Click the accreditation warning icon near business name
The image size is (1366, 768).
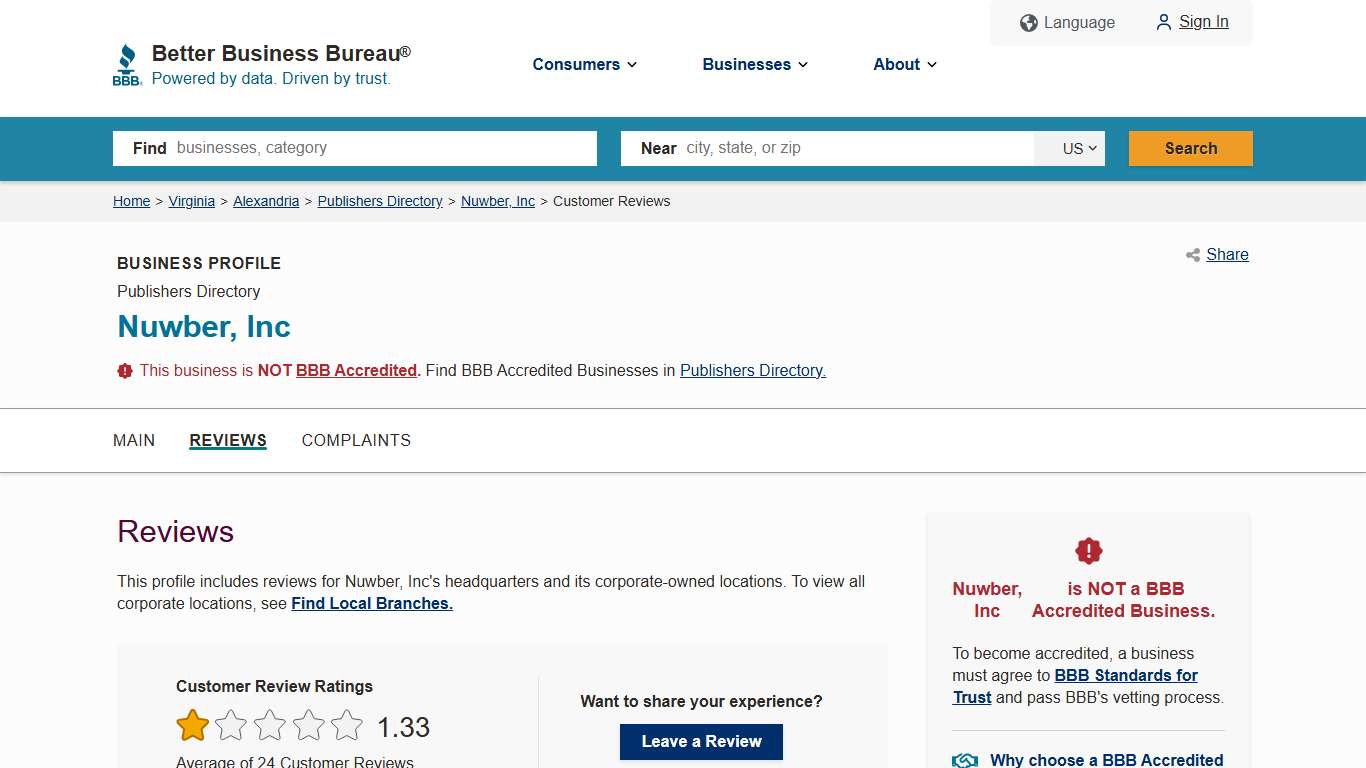(125, 370)
